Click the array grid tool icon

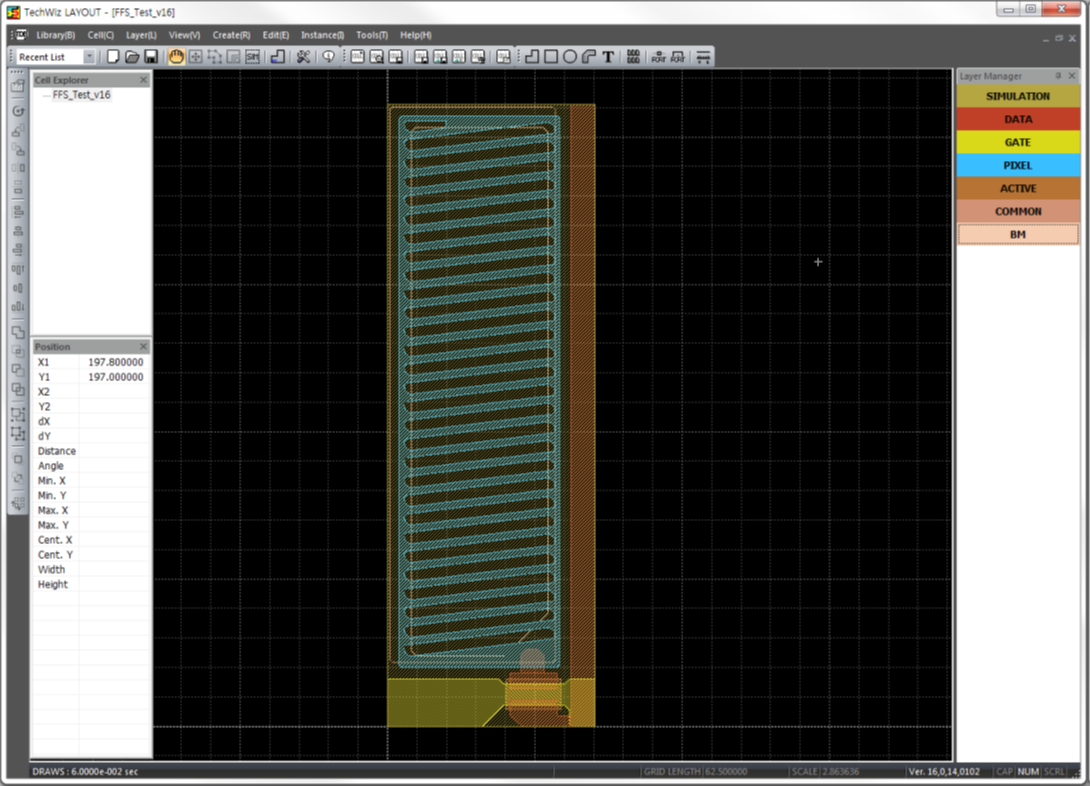[633, 57]
